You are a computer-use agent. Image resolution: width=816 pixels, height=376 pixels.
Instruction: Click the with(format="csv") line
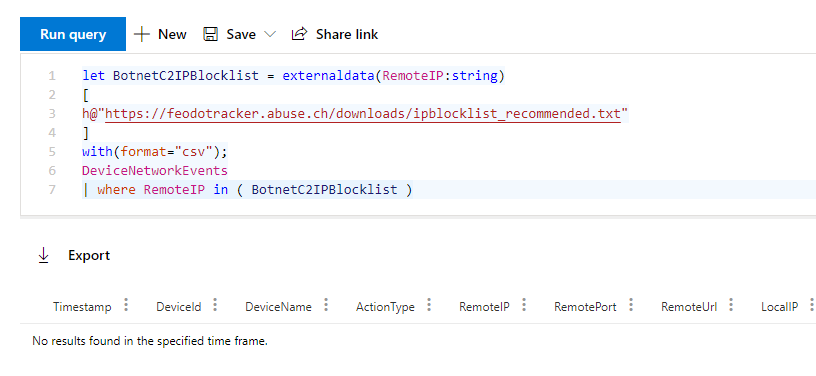coord(155,152)
